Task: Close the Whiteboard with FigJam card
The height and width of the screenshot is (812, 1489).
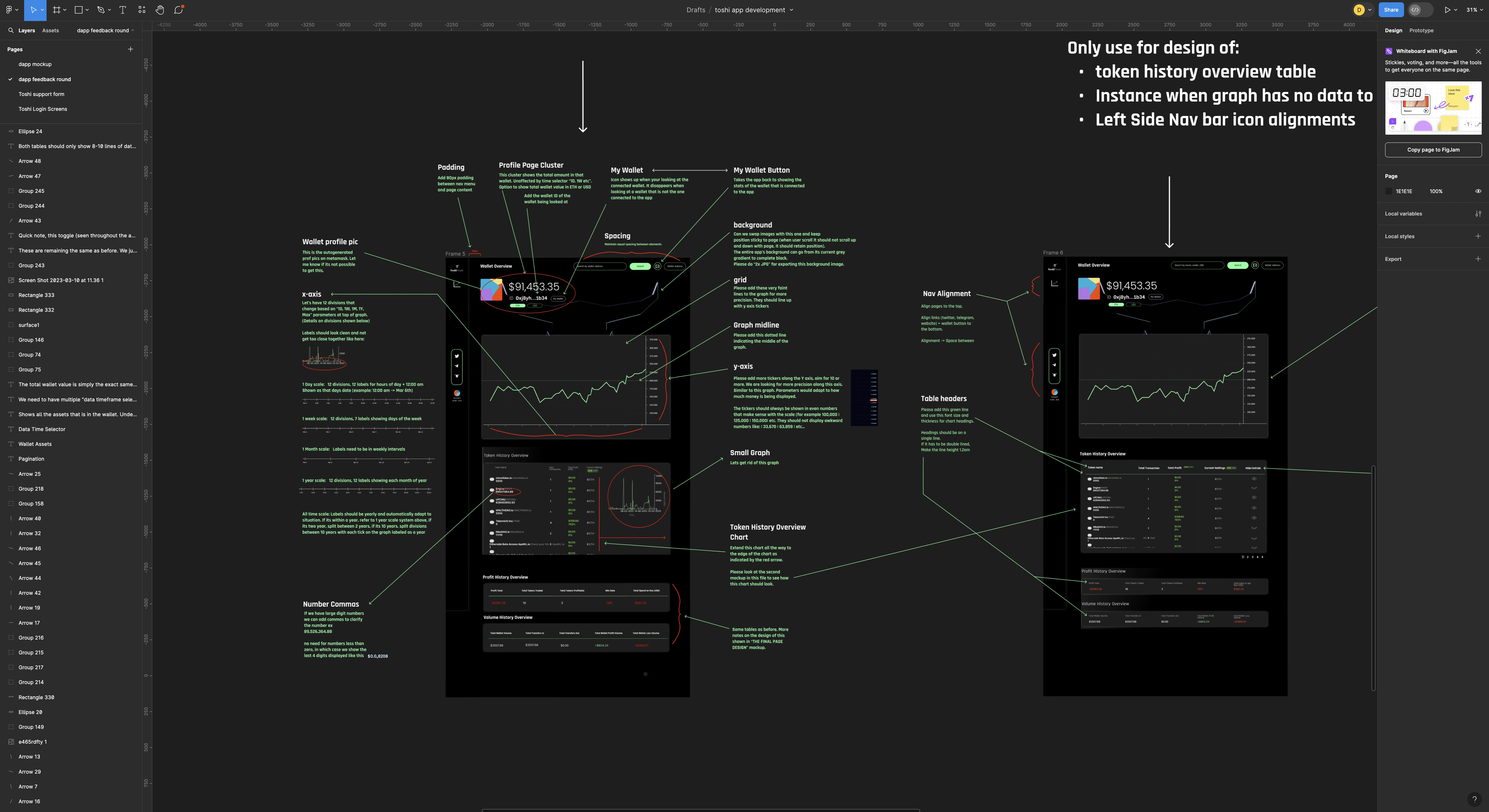Action: [1479, 51]
